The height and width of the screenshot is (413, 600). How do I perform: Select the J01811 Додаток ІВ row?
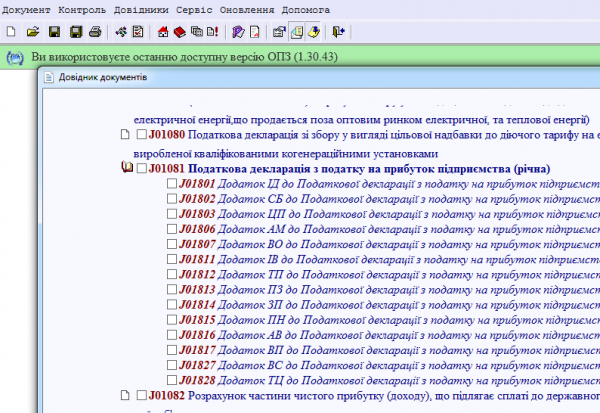click(389, 260)
